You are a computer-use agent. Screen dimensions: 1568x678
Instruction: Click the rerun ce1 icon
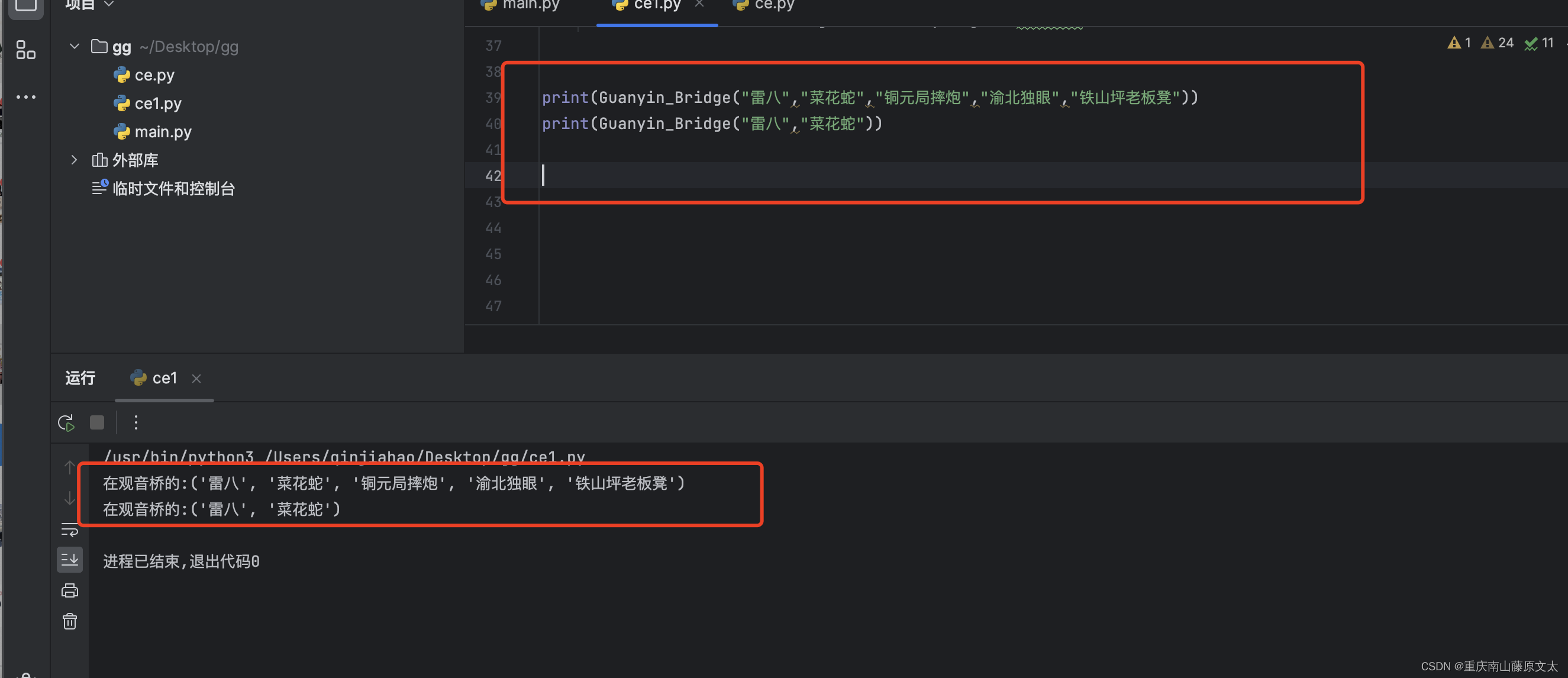pyautogui.click(x=66, y=422)
